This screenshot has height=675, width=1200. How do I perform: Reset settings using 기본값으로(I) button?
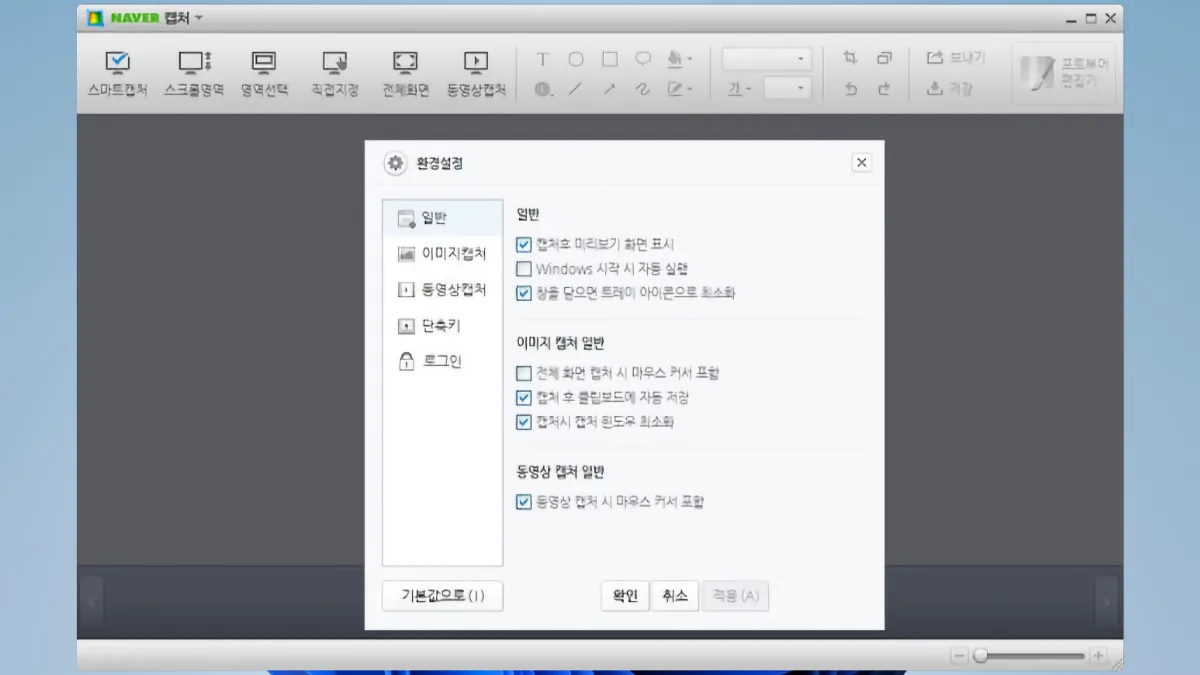click(442, 595)
